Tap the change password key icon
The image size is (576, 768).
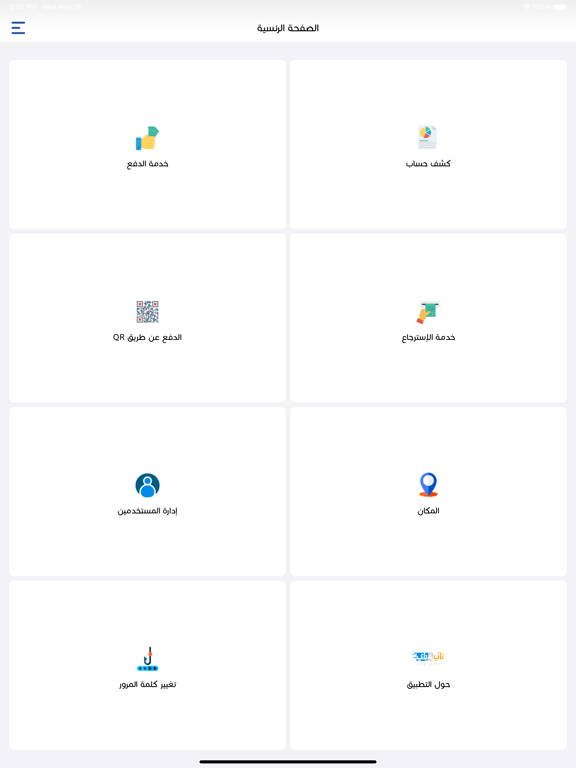click(147, 659)
